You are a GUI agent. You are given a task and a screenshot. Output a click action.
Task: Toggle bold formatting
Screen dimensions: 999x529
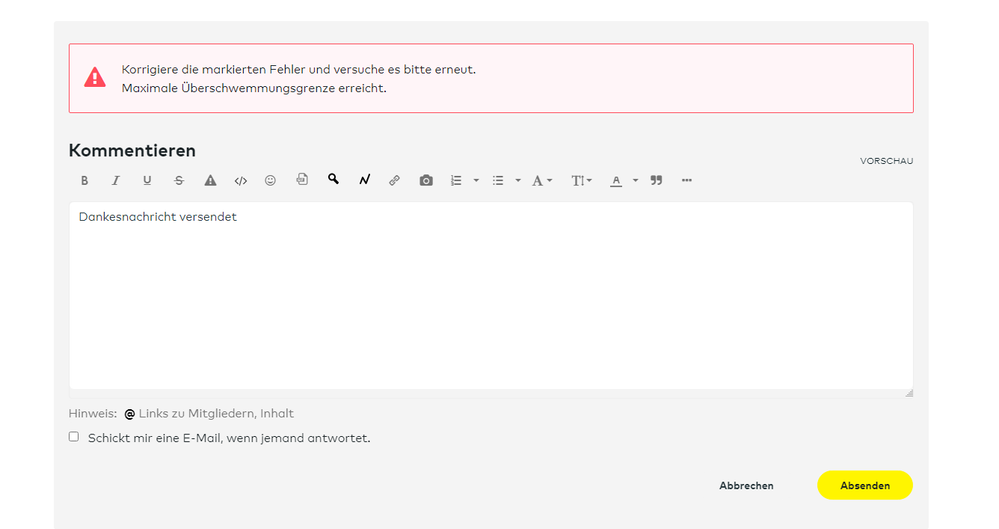84,180
